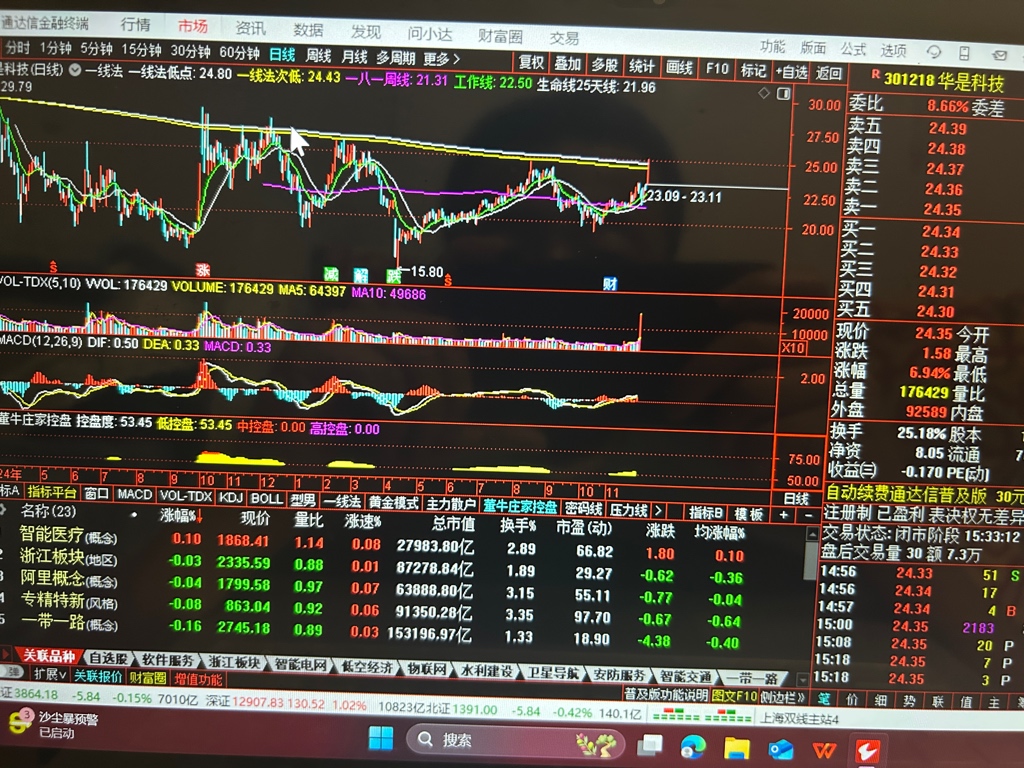Image resolution: width=1024 pixels, height=768 pixels.
Task: Switch to 60分钟 period tab
Action: 239,53
